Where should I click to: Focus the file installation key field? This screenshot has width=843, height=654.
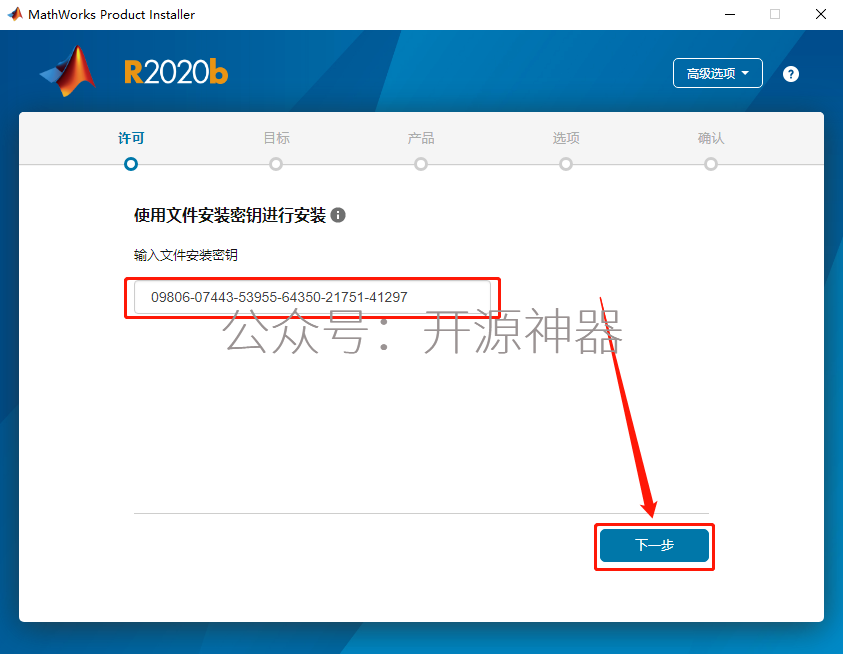pos(312,297)
